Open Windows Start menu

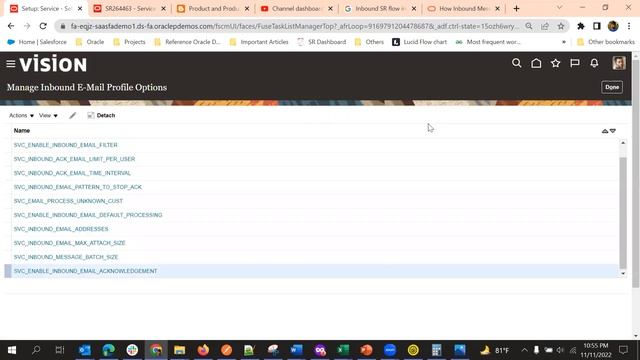[12, 350]
